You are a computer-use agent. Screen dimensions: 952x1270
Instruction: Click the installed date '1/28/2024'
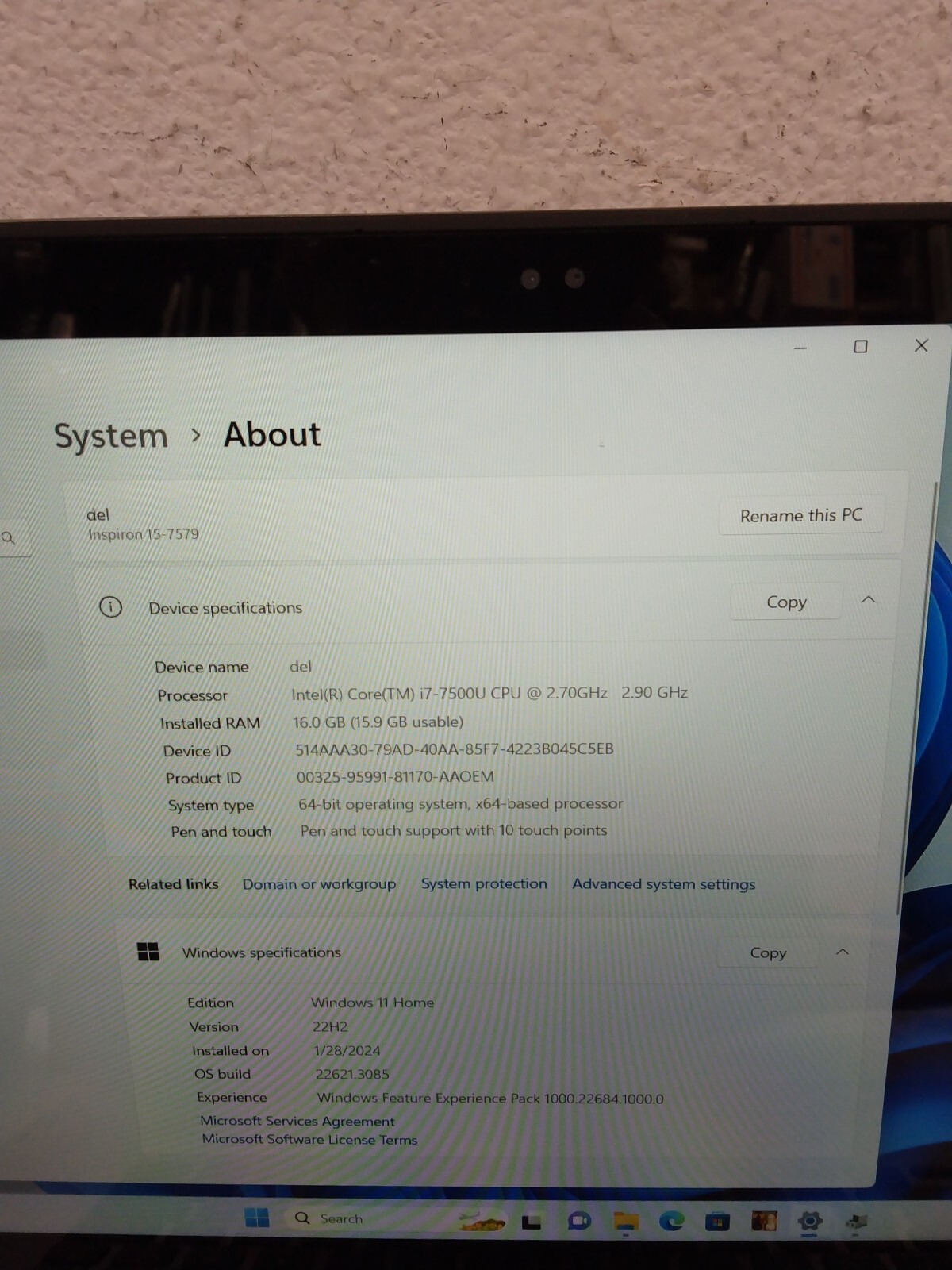tap(347, 1050)
